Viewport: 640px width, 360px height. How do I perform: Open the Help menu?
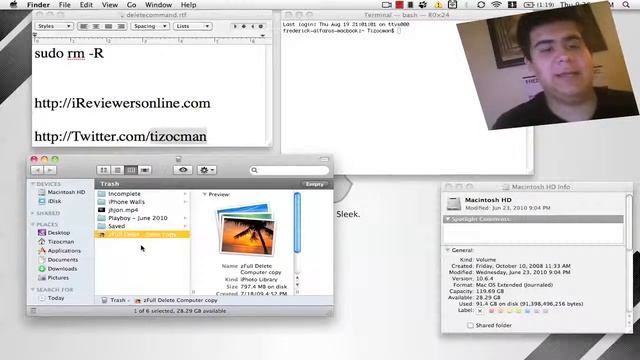(x=188, y=5)
